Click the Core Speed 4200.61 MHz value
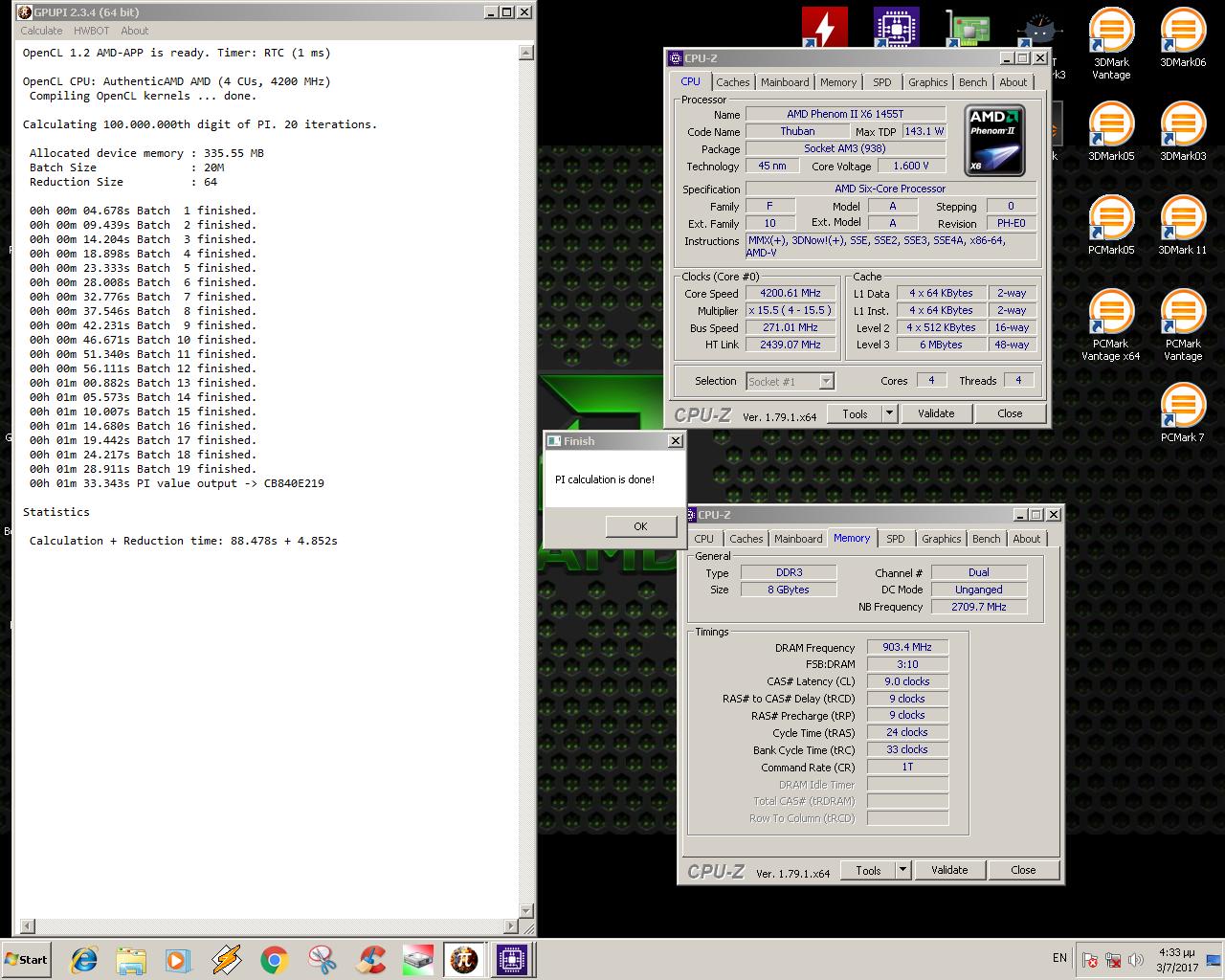 [x=791, y=293]
